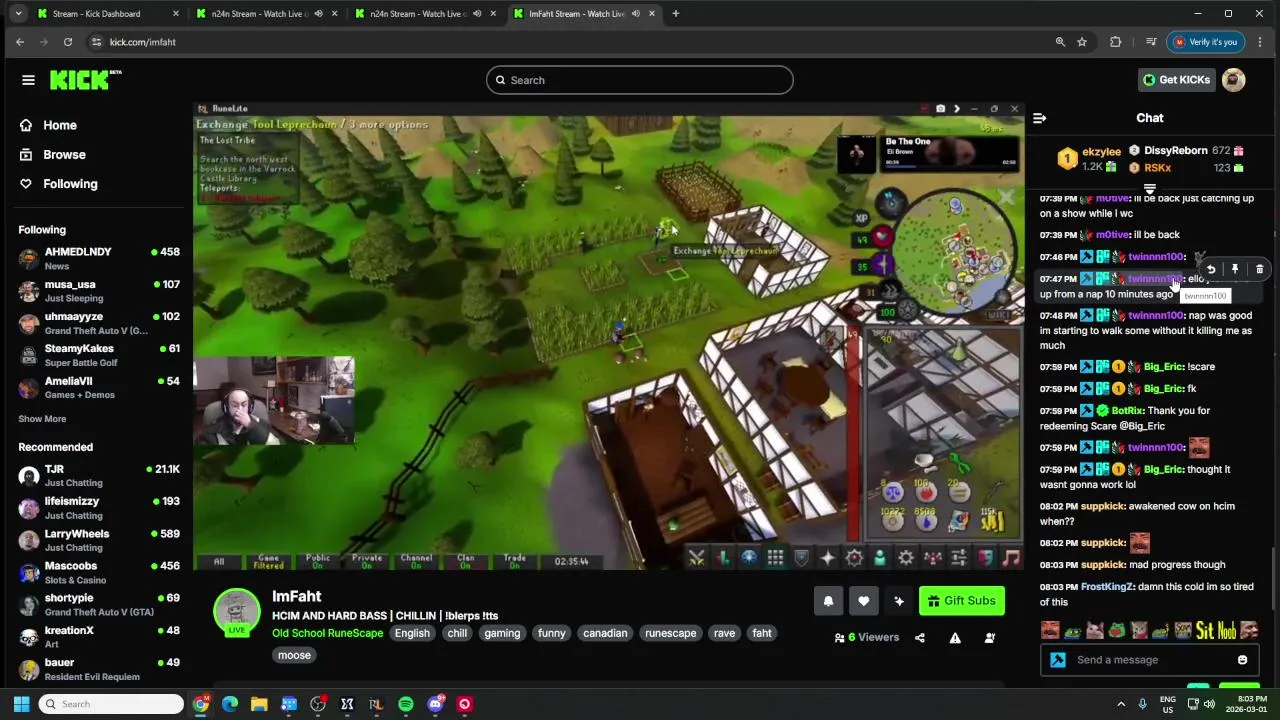This screenshot has width=1280, height=720.
Task: Open browser tab search dropdown
Action: 18,14
